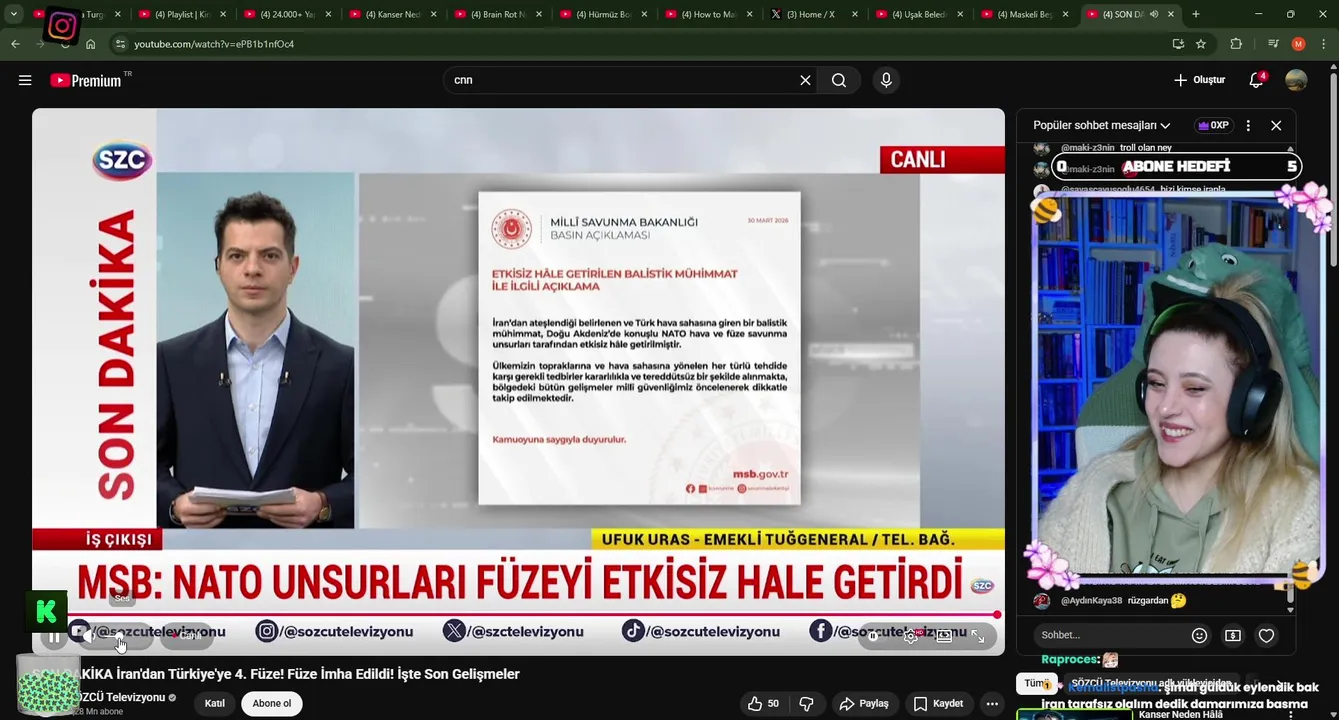
Task: Install app icon in address bar
Action: 1178,44
